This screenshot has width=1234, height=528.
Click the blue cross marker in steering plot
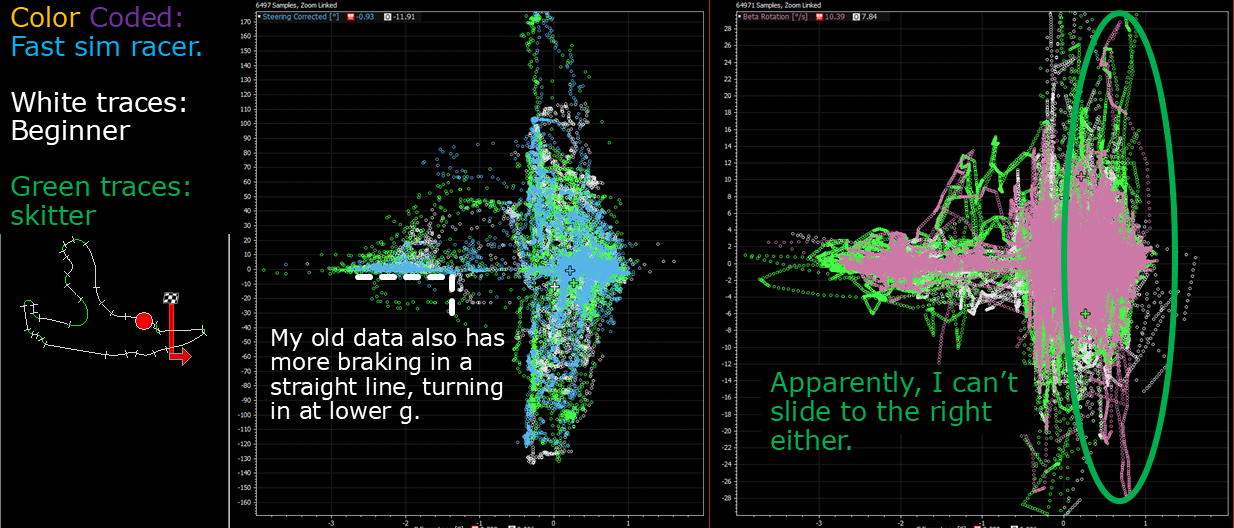click(x=570, y=270)
